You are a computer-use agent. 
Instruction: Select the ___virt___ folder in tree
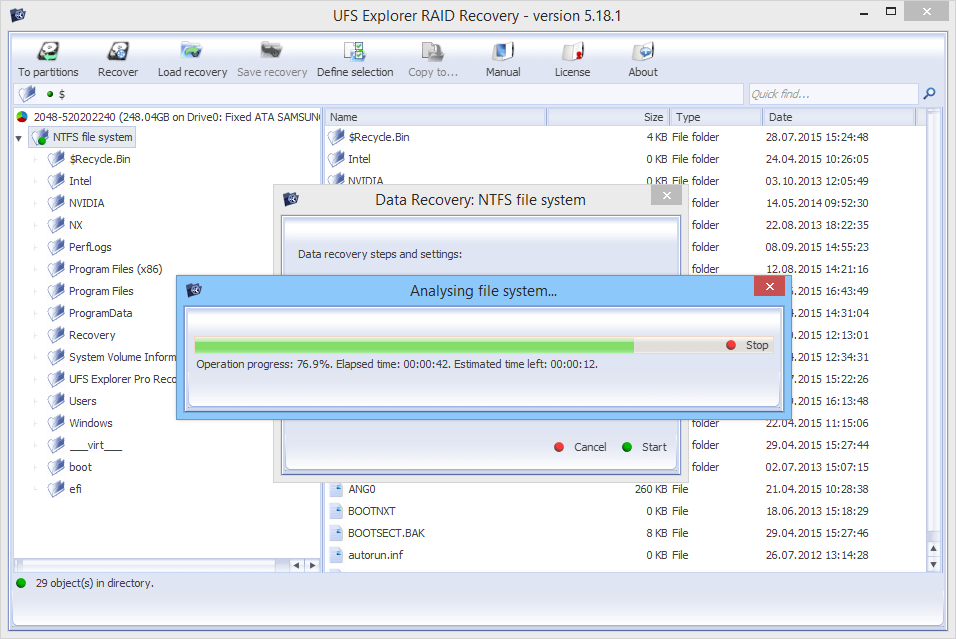96,445
